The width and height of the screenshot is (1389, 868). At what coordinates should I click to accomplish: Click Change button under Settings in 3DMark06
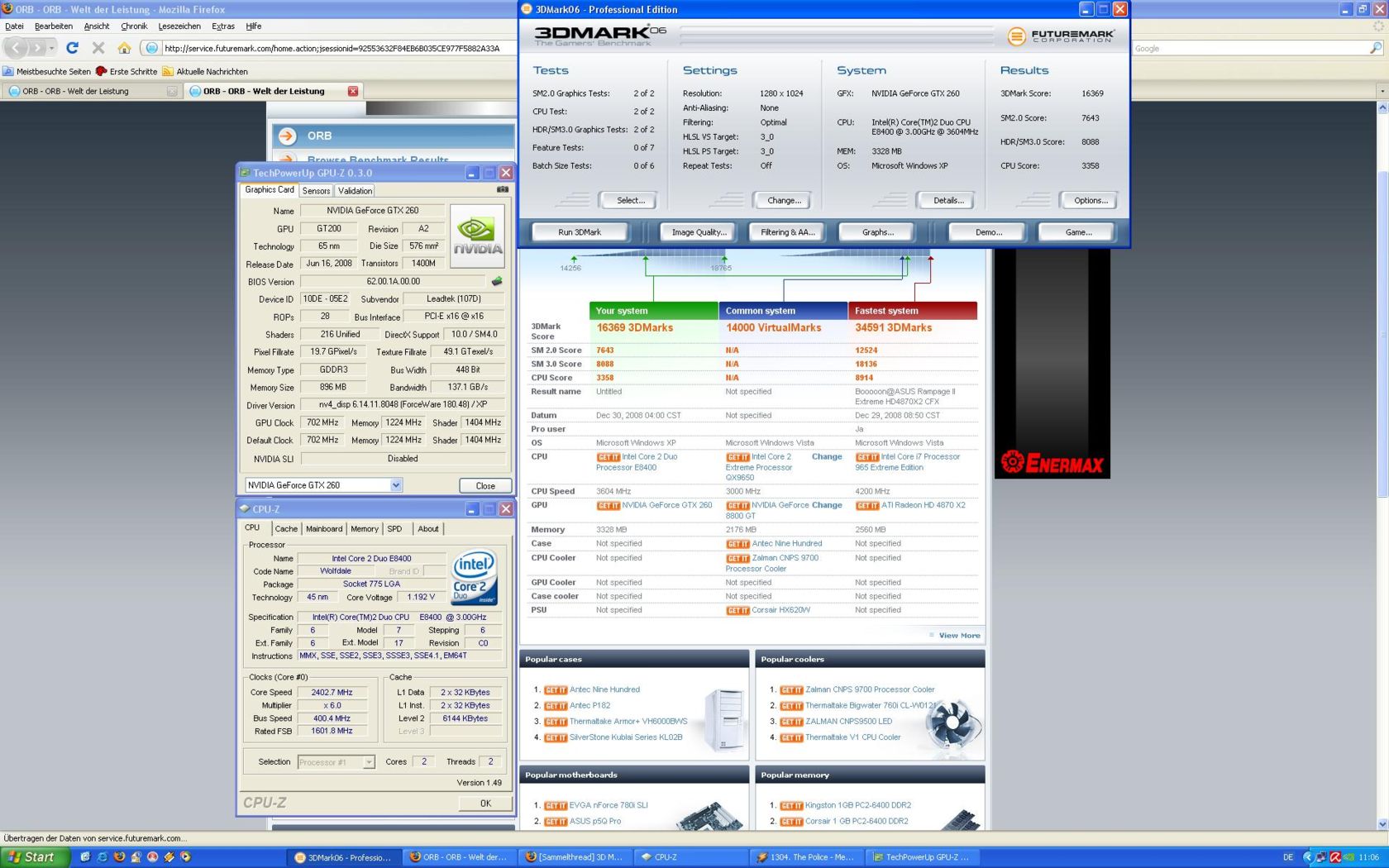tap(783, 200)
